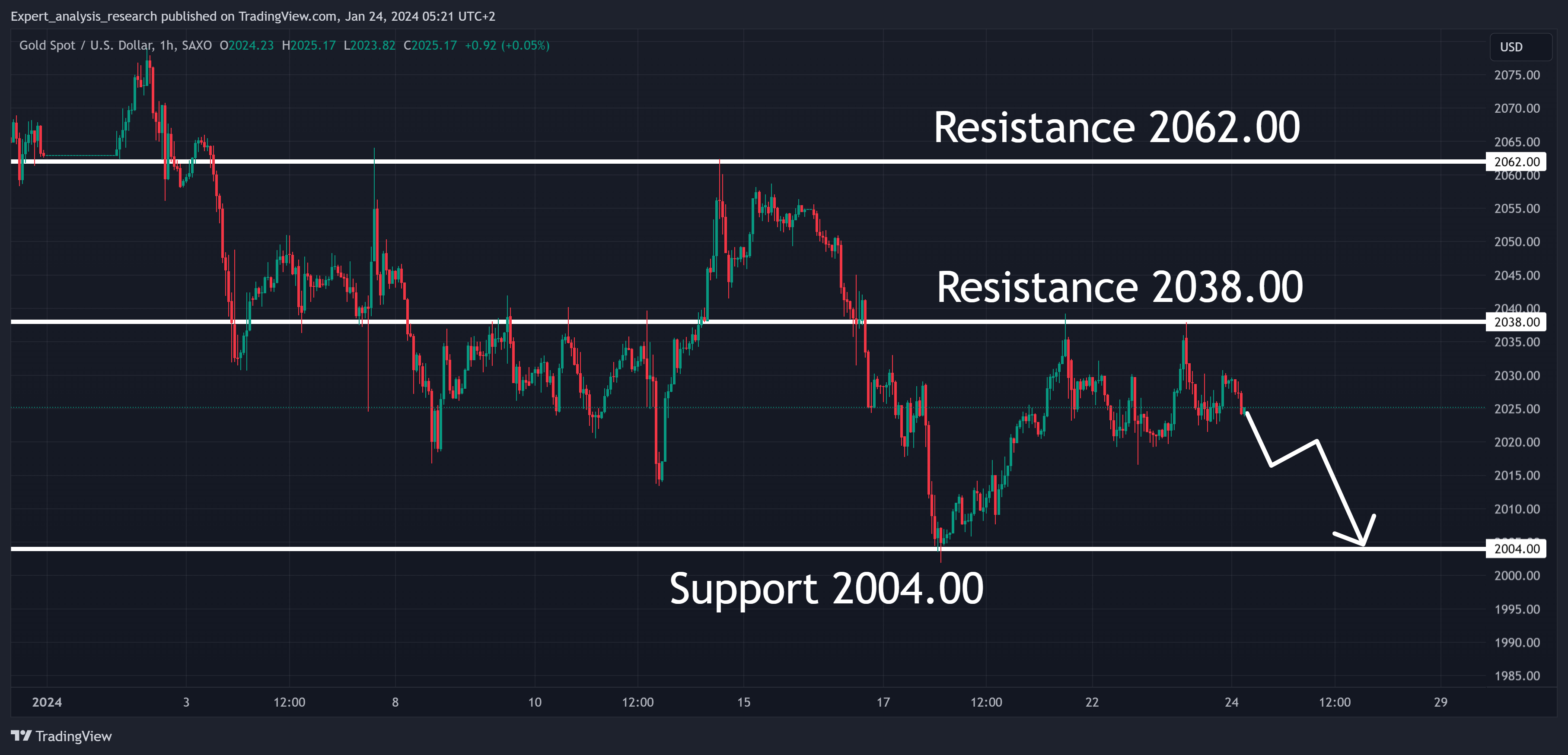Viewport: 1568px width, 755px height.
Task: Click the 2024 label on time axis
Action: pos(47,702)
